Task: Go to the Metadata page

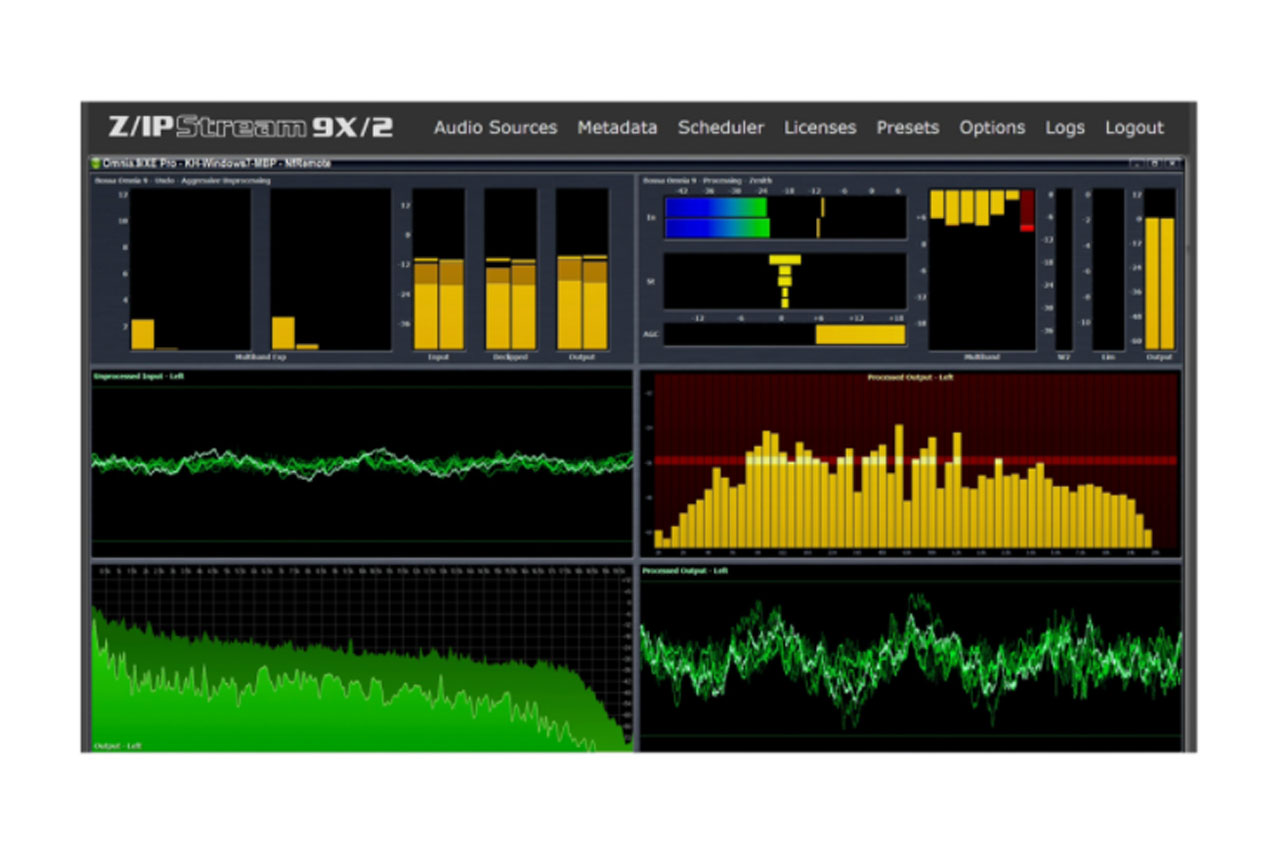Action: (x=617, y=128)
